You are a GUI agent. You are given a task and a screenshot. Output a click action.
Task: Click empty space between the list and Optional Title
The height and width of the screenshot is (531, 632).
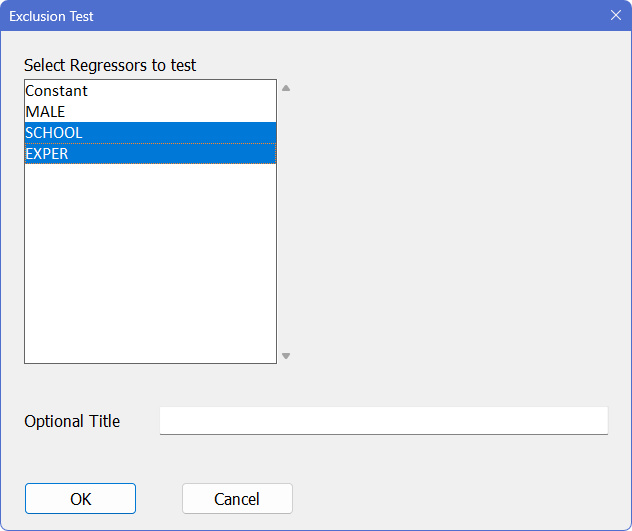click(x=150, y=385)
